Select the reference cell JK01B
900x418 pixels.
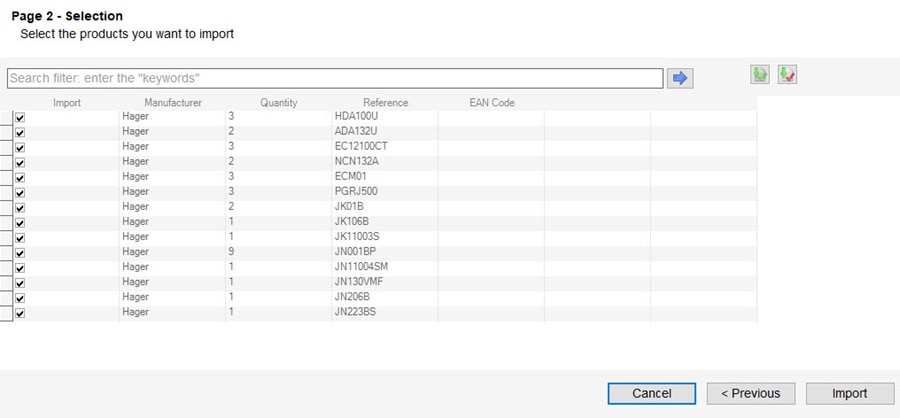click(x=385, y=207)
